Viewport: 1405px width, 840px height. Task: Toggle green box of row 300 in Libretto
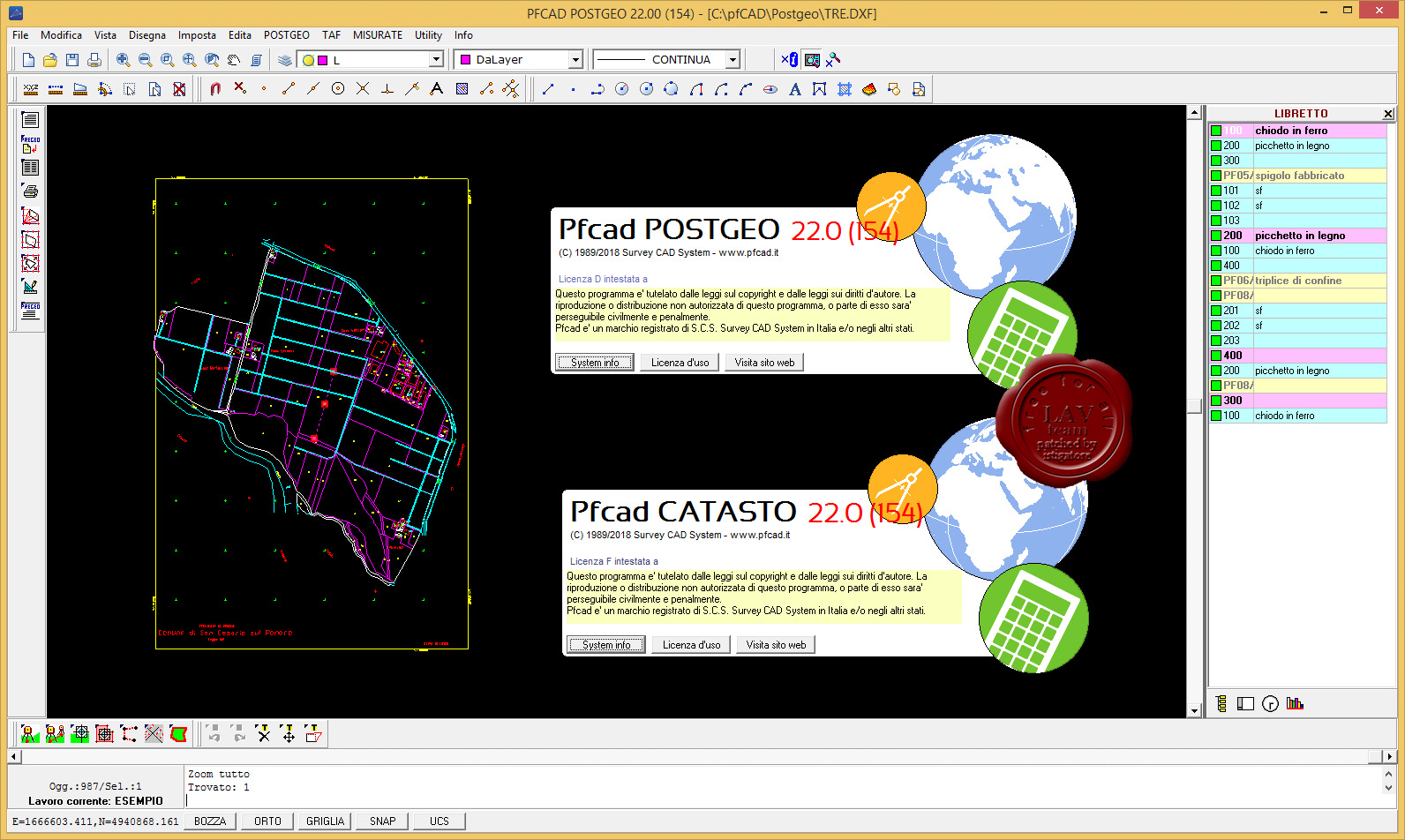(x=1216, y=161)
